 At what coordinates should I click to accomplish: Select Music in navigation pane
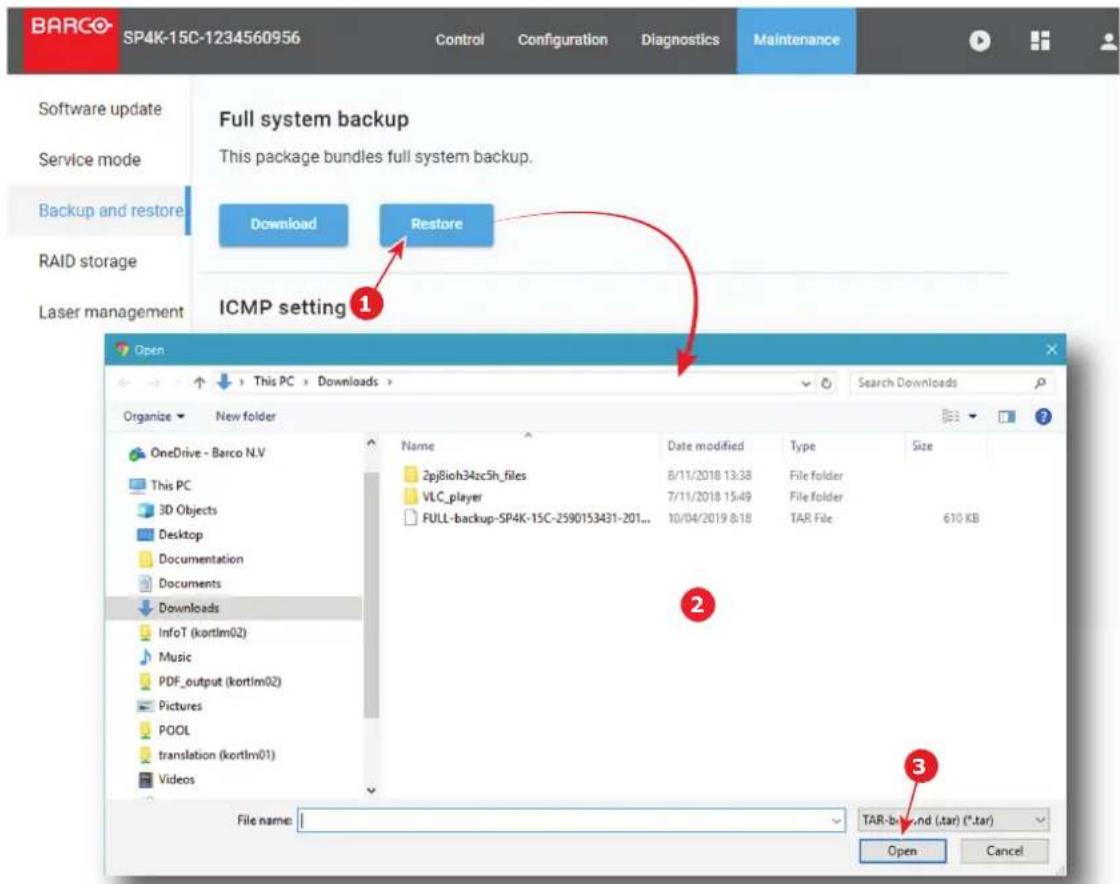(x=165, y=657)
